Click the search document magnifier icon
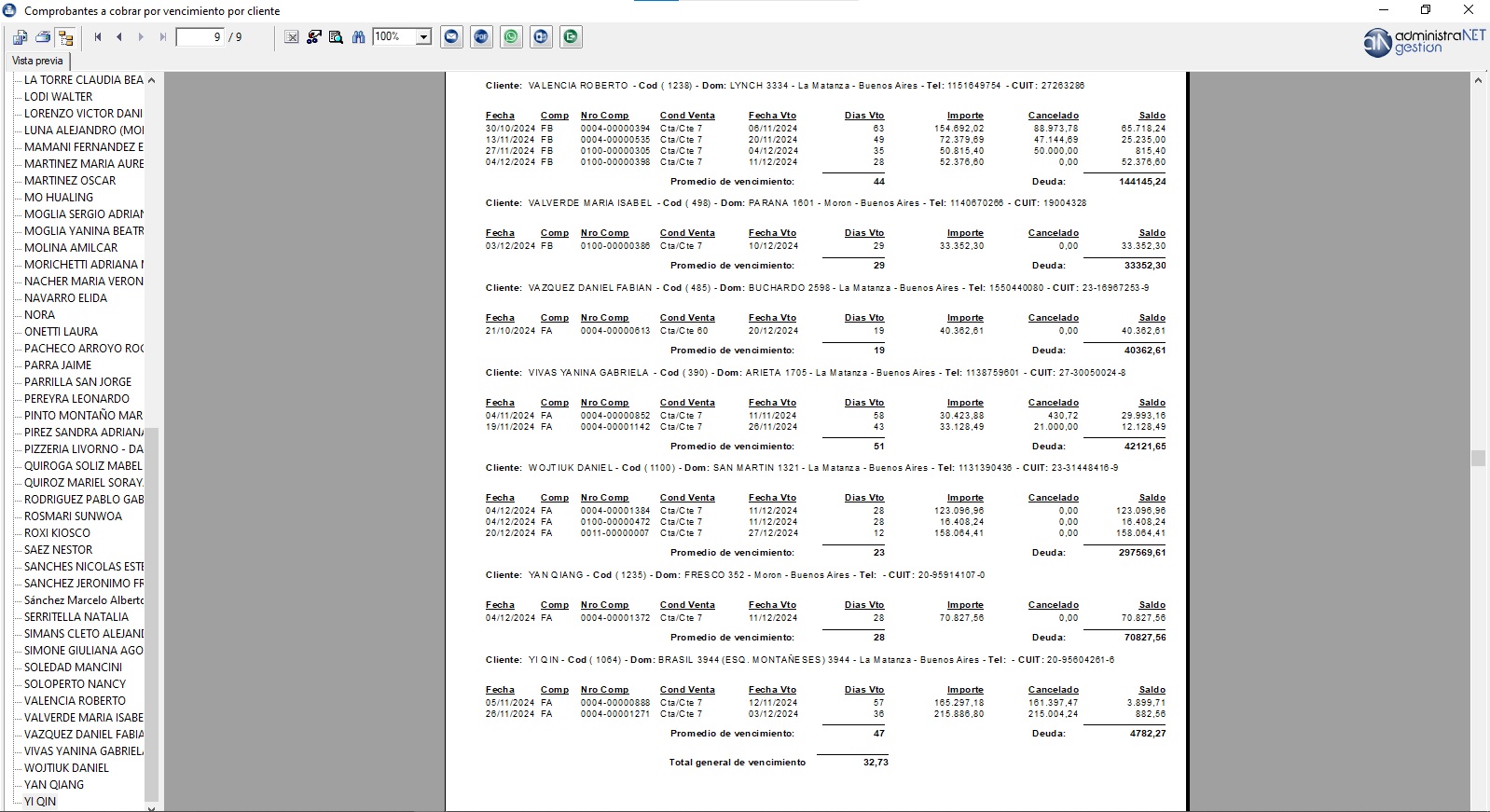The height and width of the screenshot is (812, 1490). tap(336, 37)
